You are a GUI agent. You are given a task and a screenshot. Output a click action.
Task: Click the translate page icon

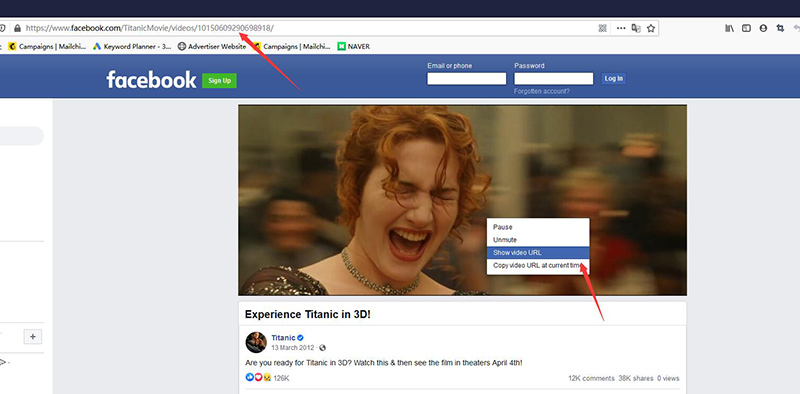(x=636, y=29)
